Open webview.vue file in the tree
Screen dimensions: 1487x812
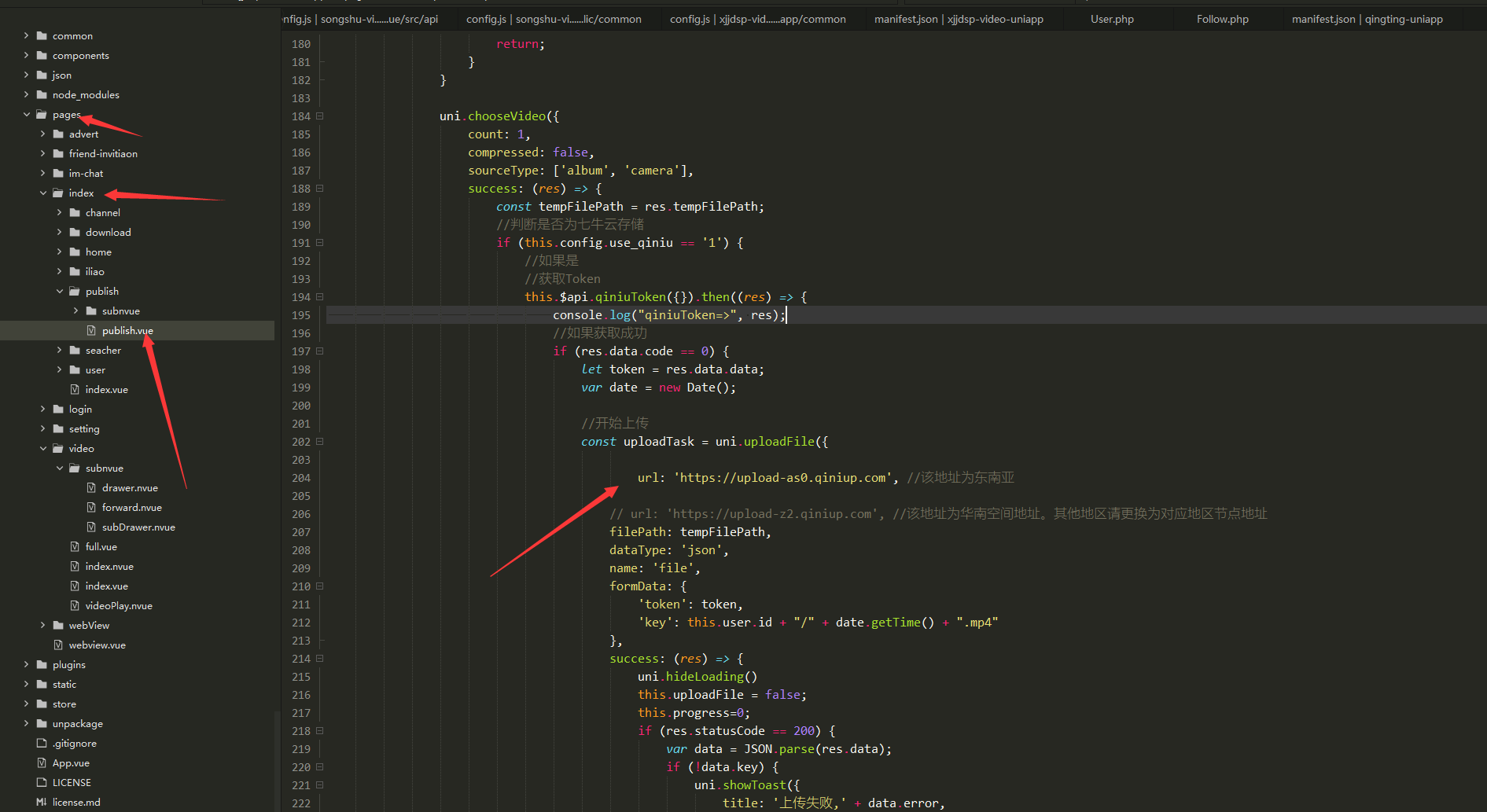(x=97, y=645)
